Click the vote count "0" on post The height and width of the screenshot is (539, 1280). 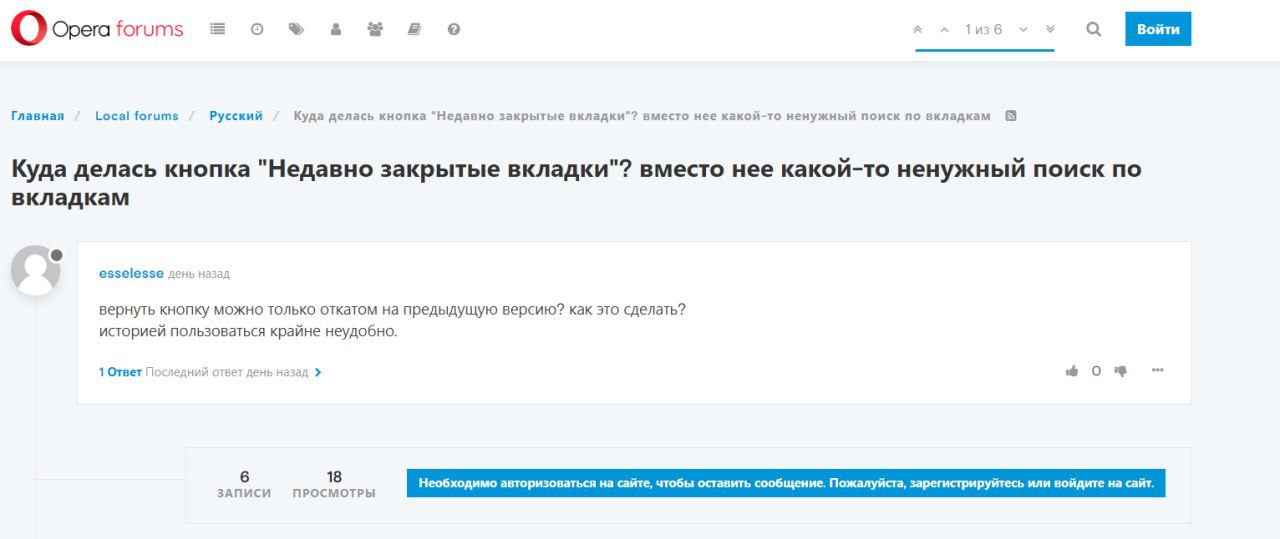[1096, 371]
